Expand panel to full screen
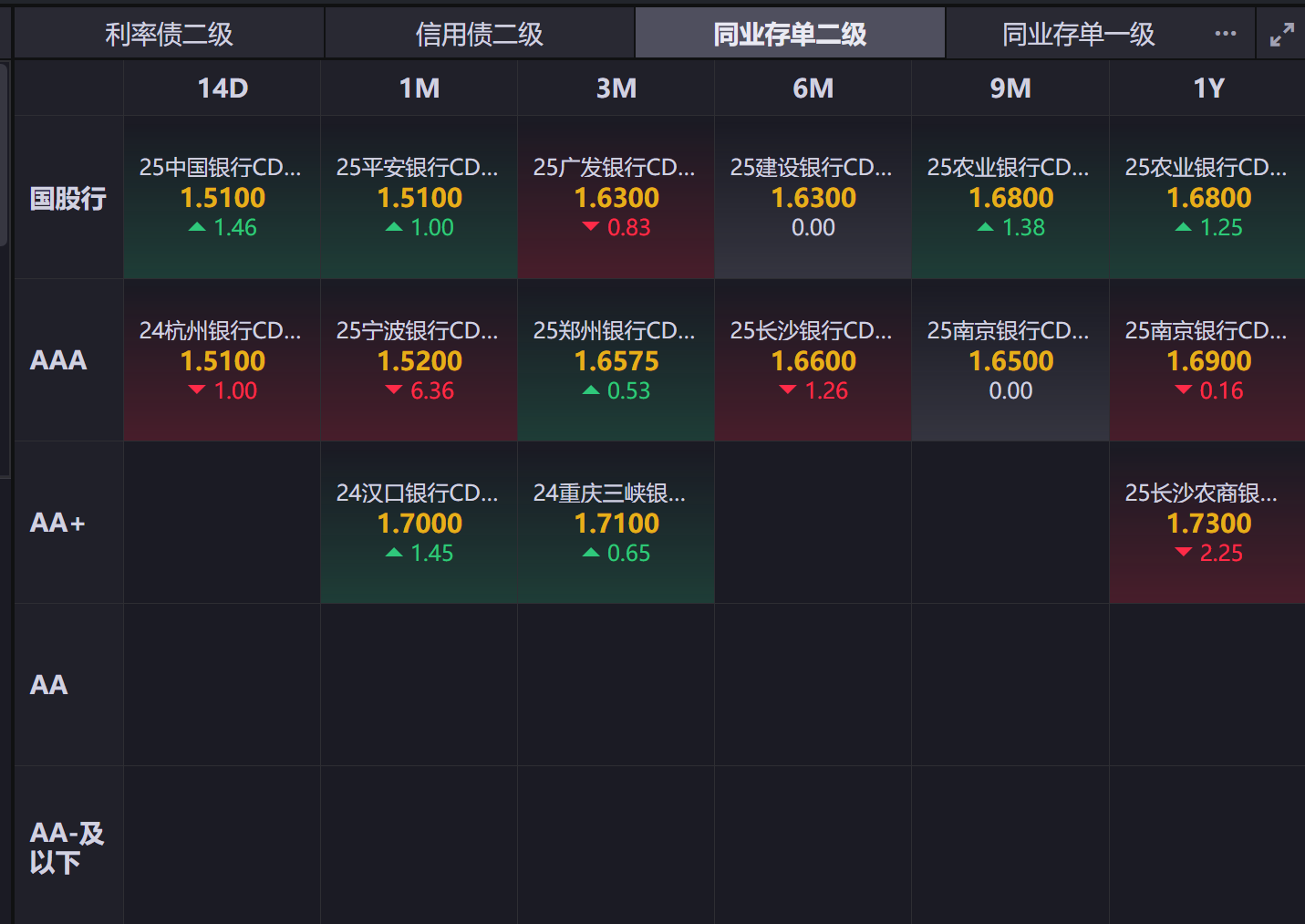The width and height of the screenshot is (1305, 924). point(1282,35)
